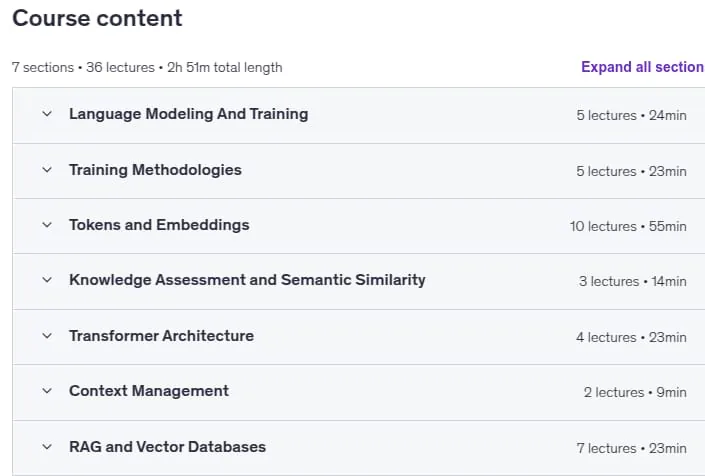Viewport: 705px width, 476px height.
Task: Click the chevron icon beside Context Management
Action: coord(47,391)
